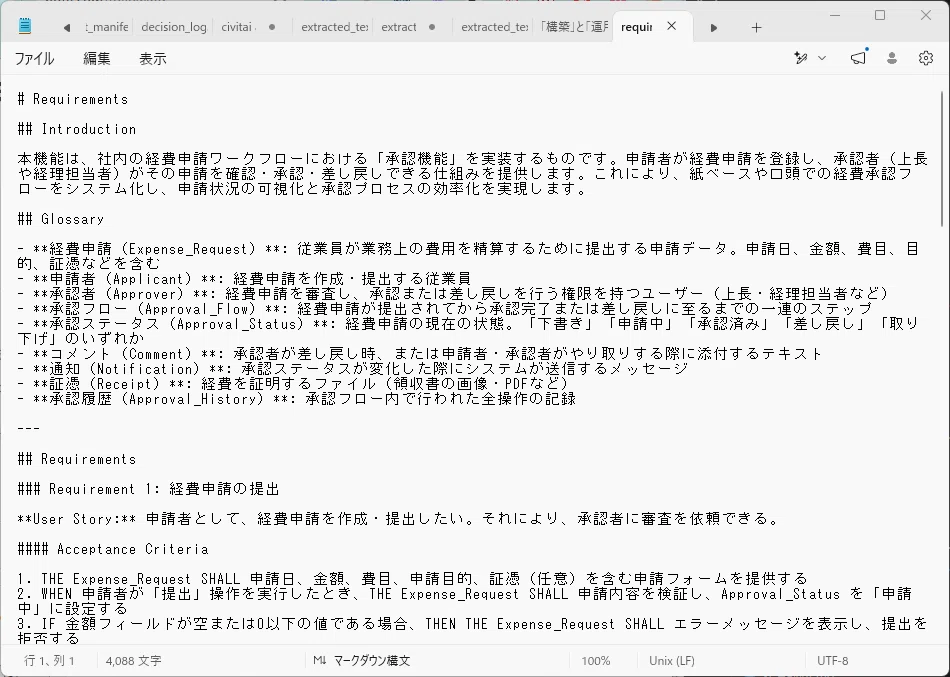Click the '## Introduction' heading

77,129
